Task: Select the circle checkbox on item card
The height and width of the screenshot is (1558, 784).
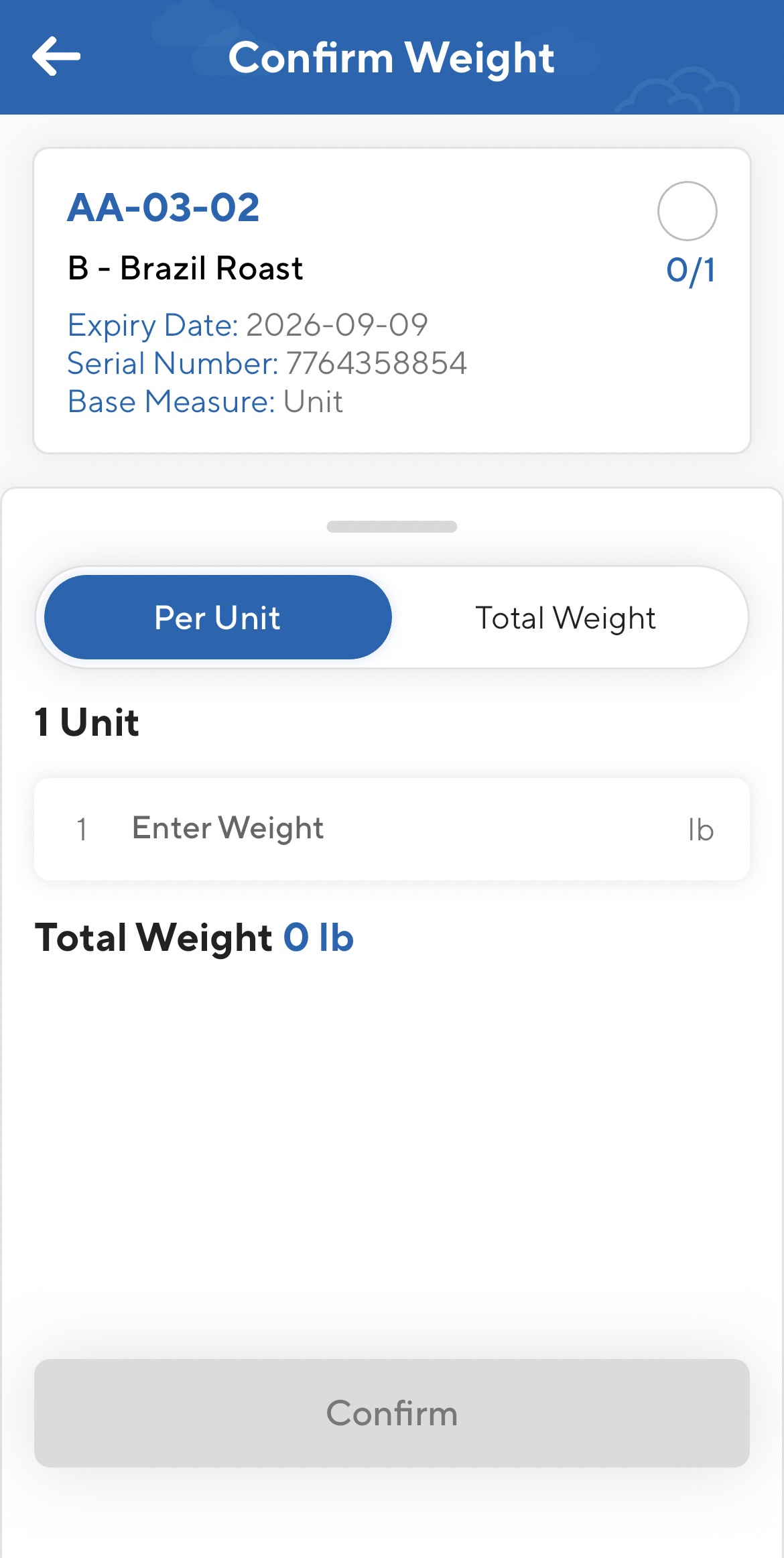Action: [x=687, y=211]
